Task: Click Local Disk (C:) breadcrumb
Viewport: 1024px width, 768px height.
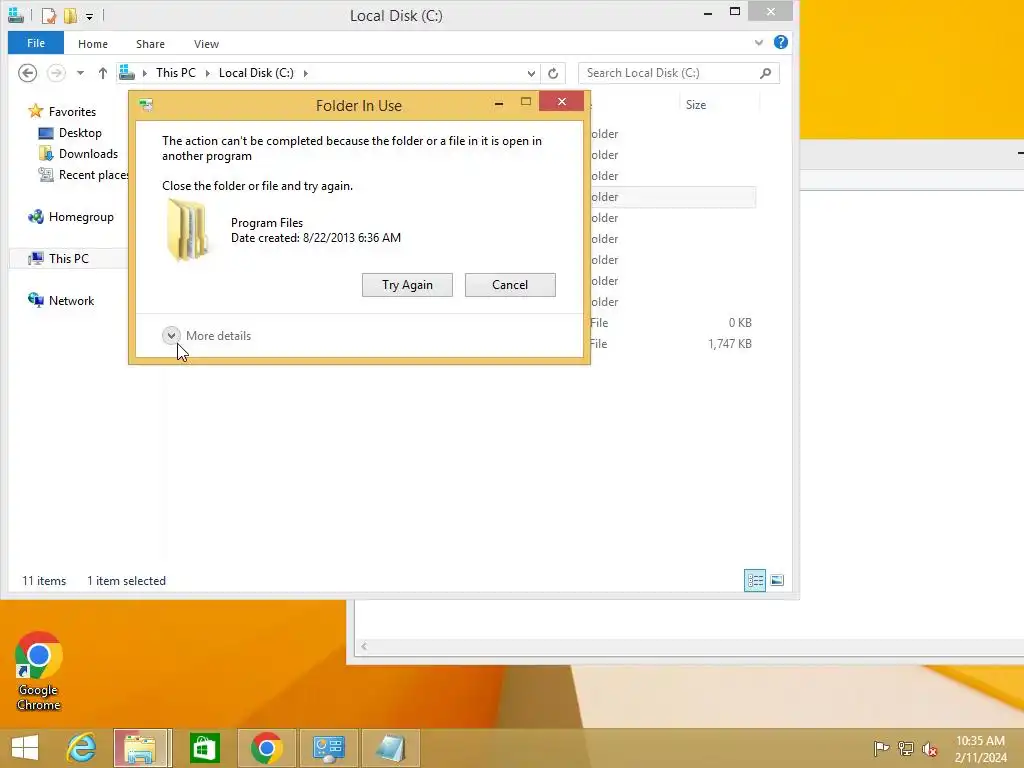Action: point(256,72)
